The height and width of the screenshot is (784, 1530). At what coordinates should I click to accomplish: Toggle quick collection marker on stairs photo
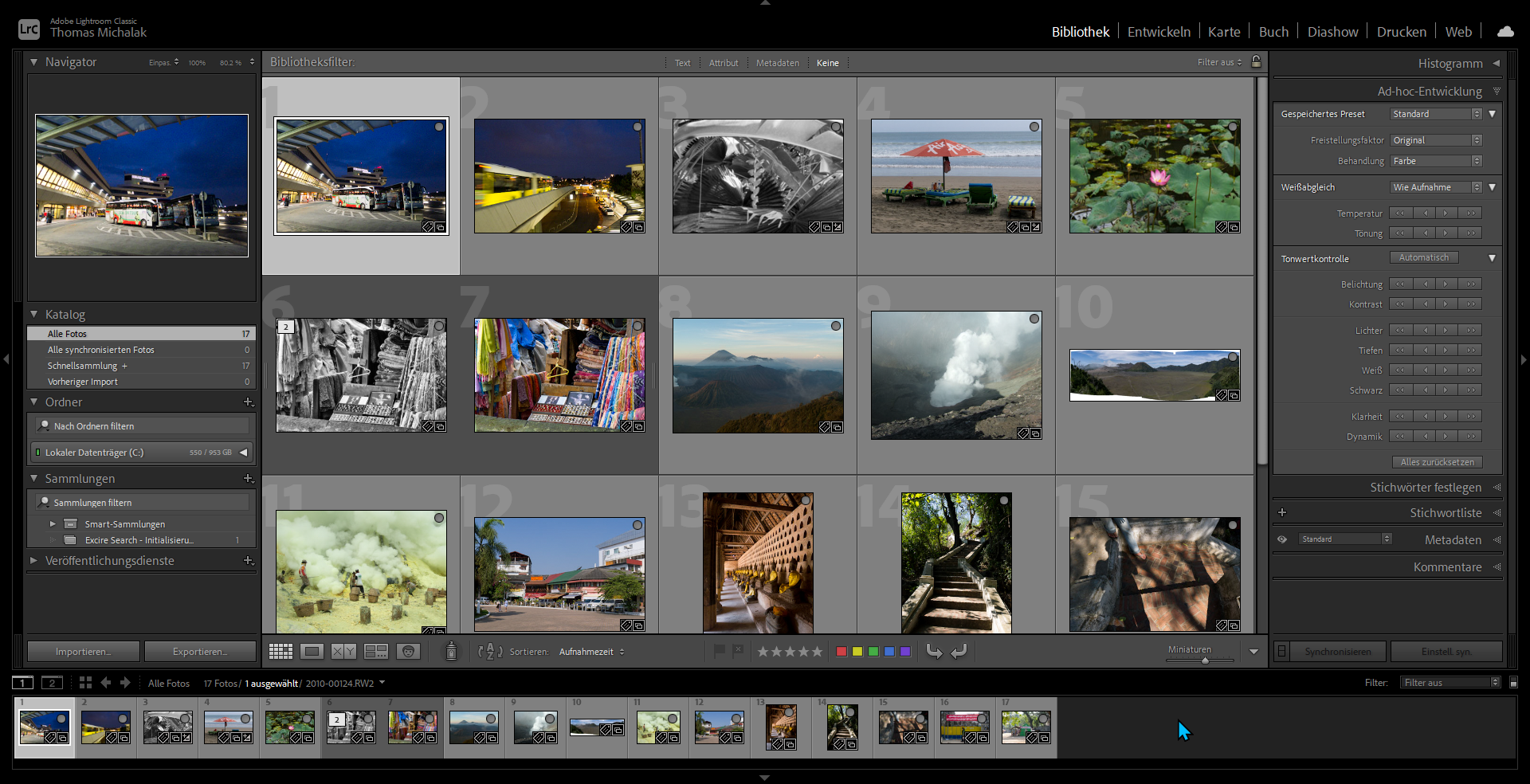[1004, 500]
